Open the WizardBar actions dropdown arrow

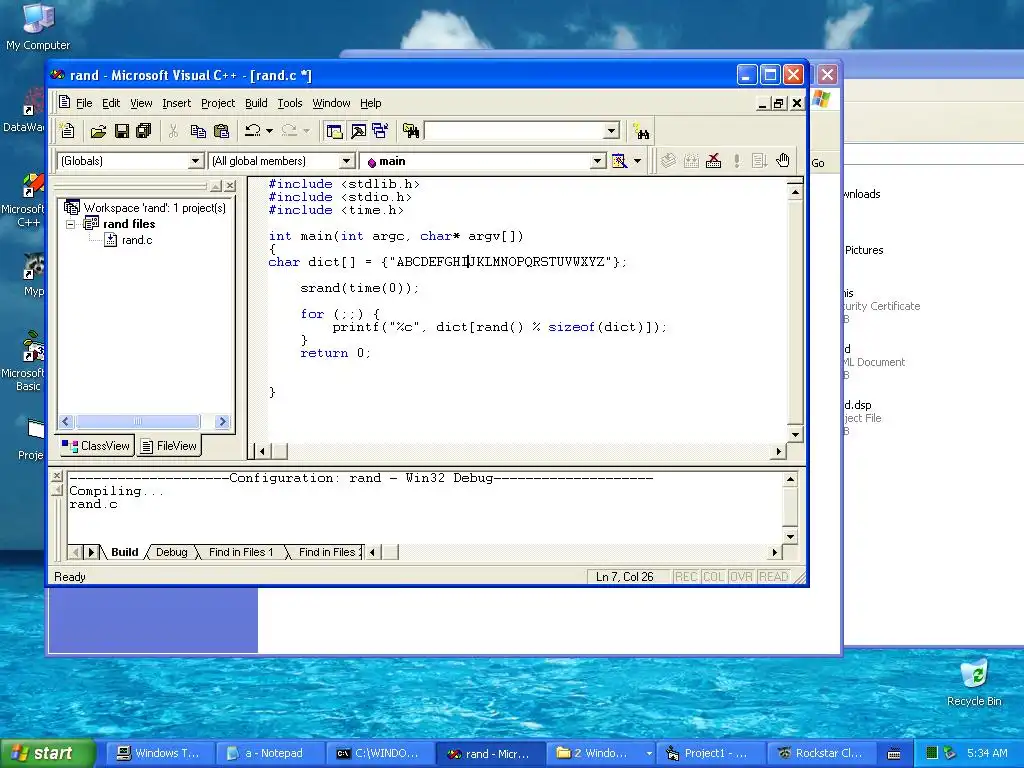[637, 161]
